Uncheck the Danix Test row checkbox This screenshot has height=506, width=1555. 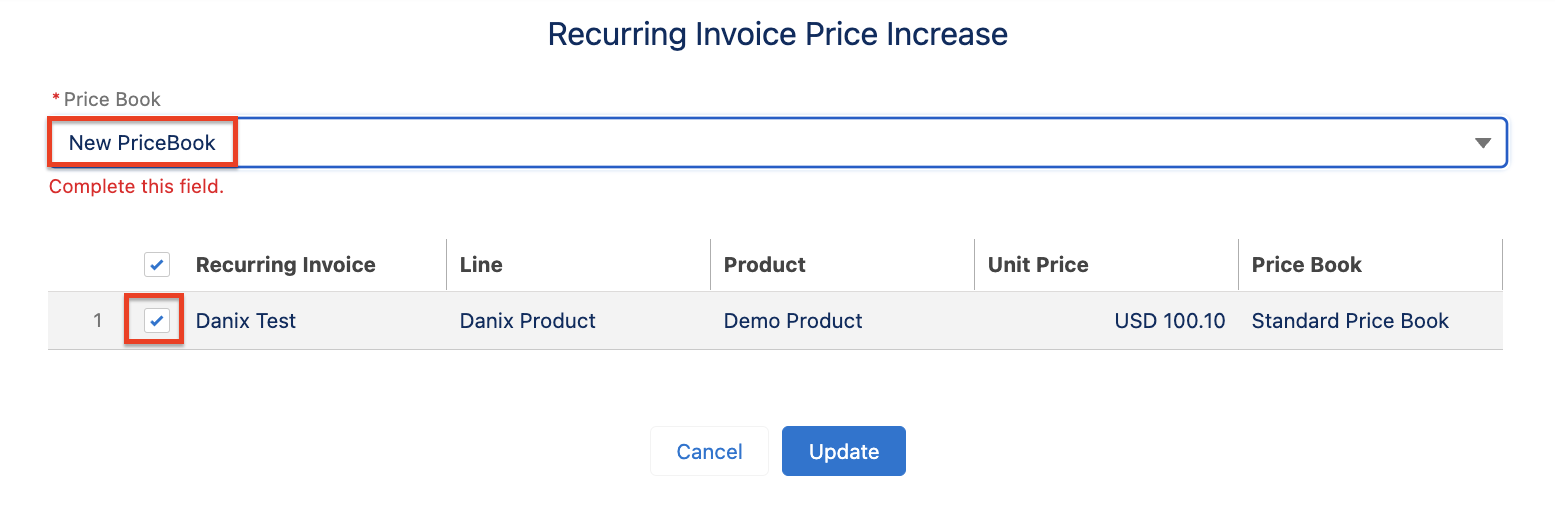[x=157, y=321]
